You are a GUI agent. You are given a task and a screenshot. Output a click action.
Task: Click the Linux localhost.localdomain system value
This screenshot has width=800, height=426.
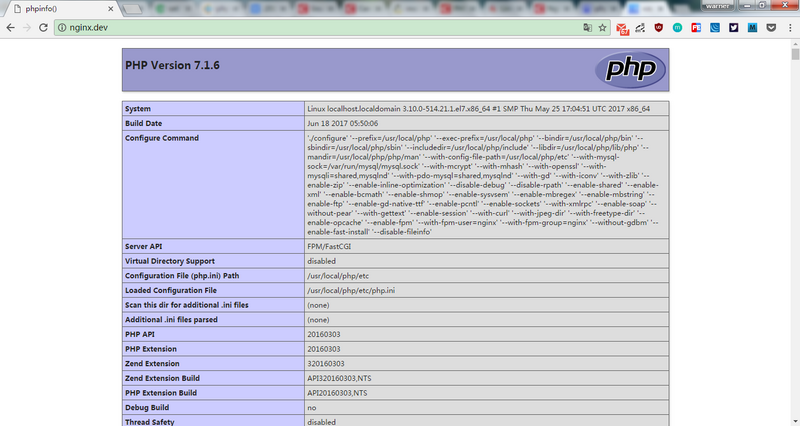(x=479, y=109)
